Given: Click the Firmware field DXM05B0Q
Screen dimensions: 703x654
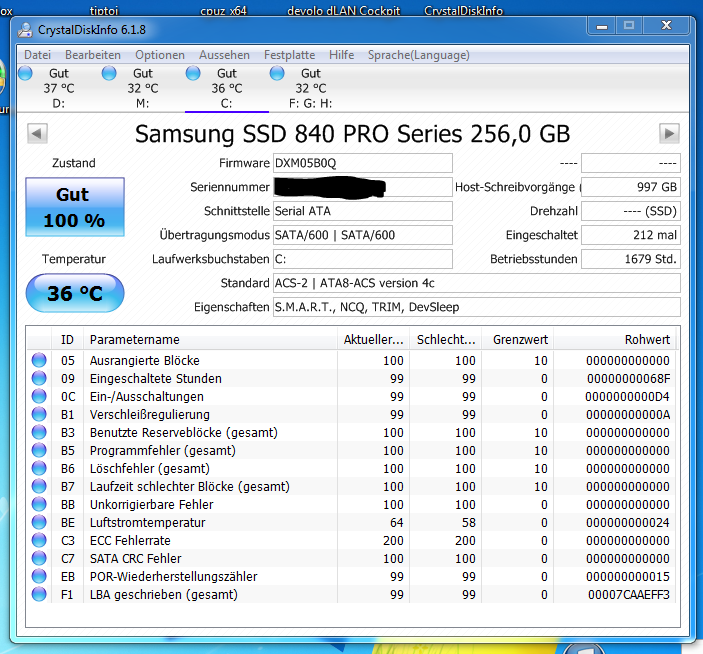Looking at the screenshot, I should tap(363, 163).
